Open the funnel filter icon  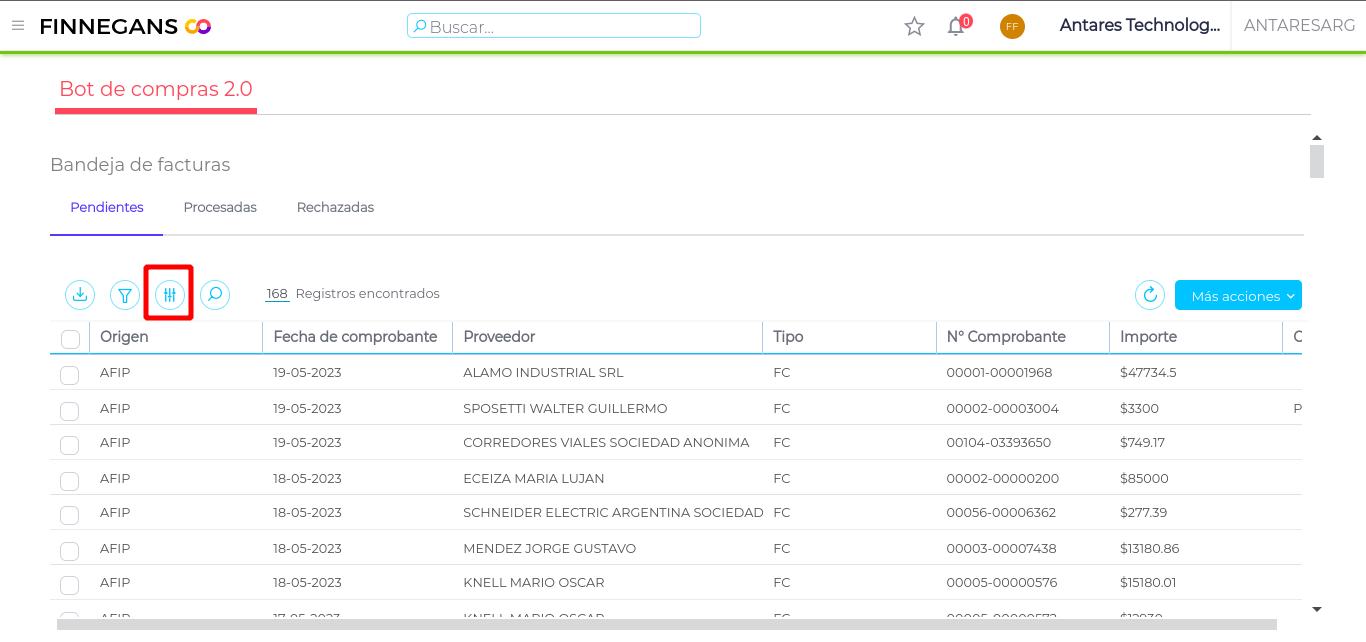[x=125, y=295]
